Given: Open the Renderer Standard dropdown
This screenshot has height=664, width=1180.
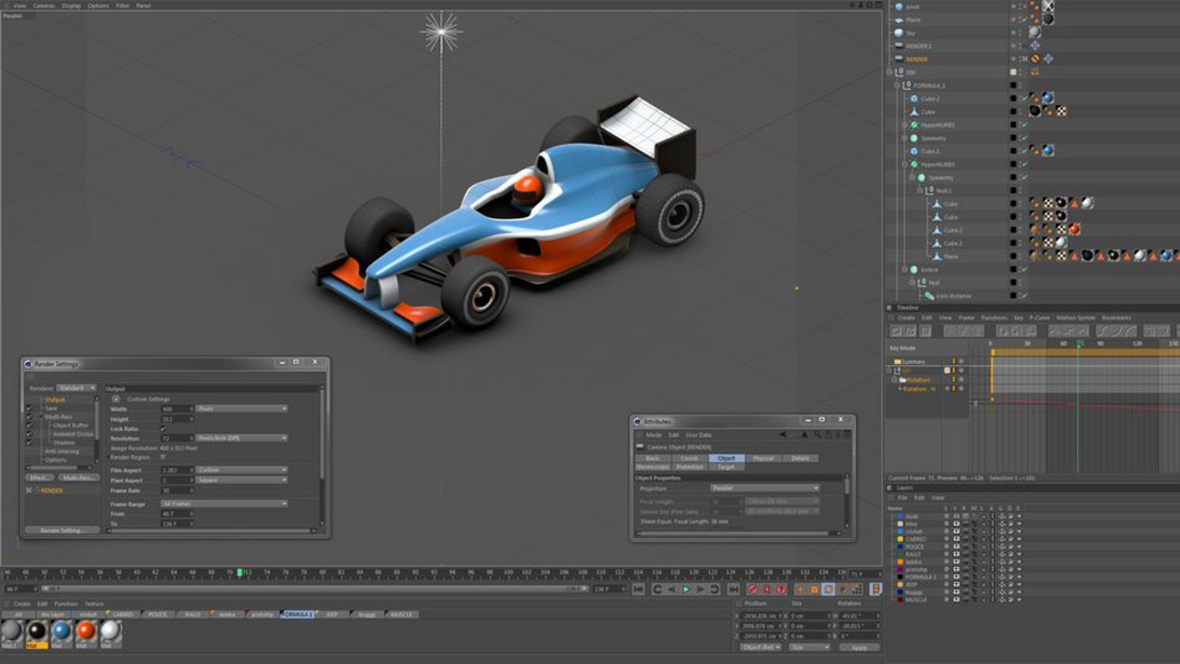Looking at the screenshot, I should pos(76,387).
